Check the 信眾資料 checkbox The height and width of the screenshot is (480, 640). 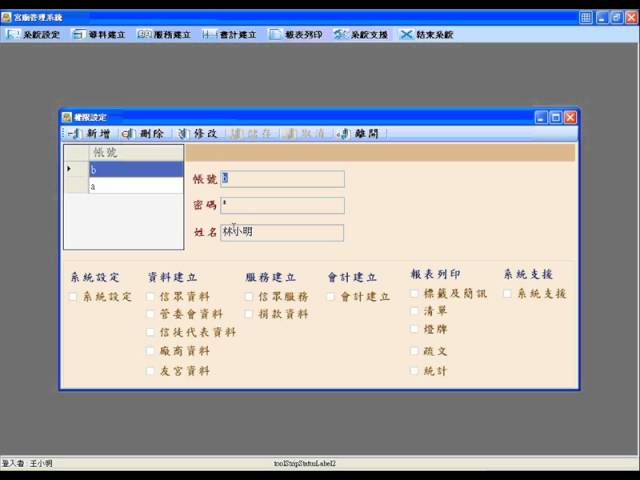[150, 297]
